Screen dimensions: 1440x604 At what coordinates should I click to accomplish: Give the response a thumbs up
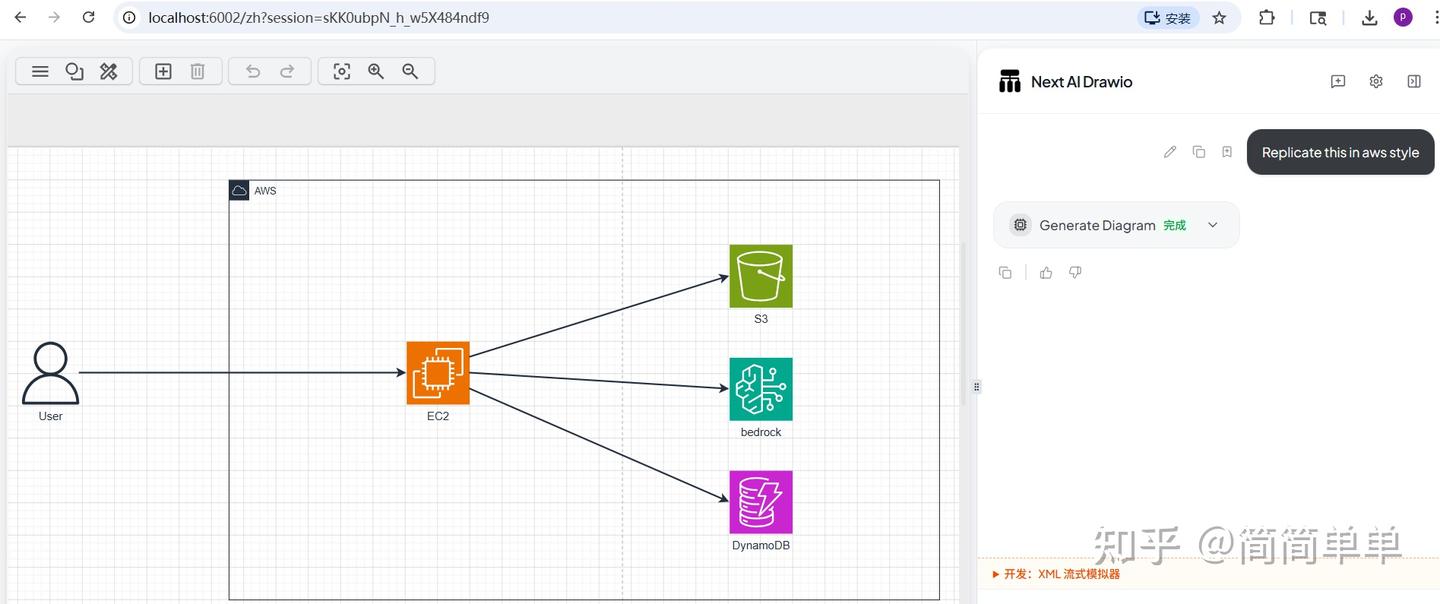coord(1046,273)
